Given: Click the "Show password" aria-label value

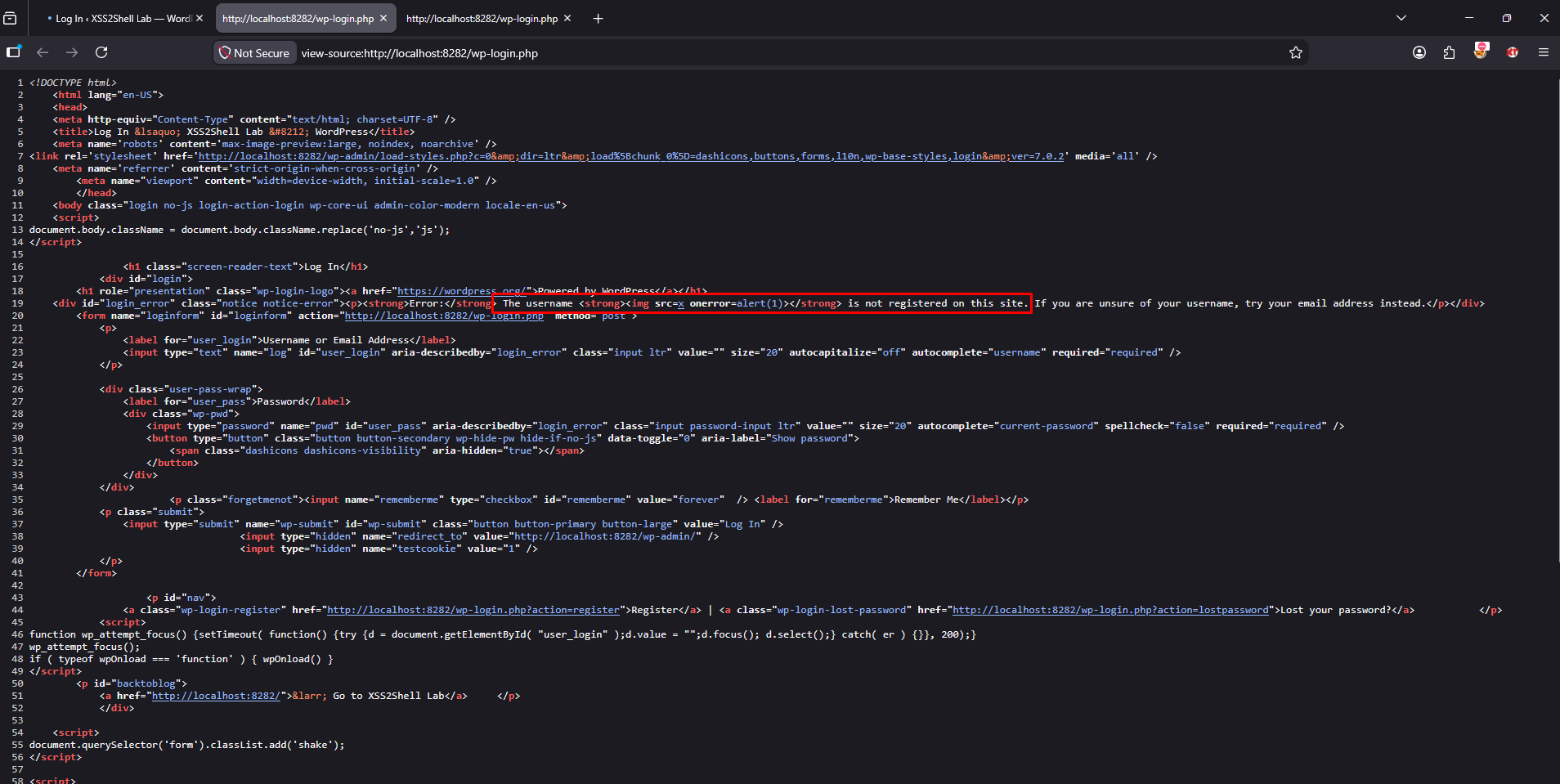Looking at the screenshot, I should [810, 438].
